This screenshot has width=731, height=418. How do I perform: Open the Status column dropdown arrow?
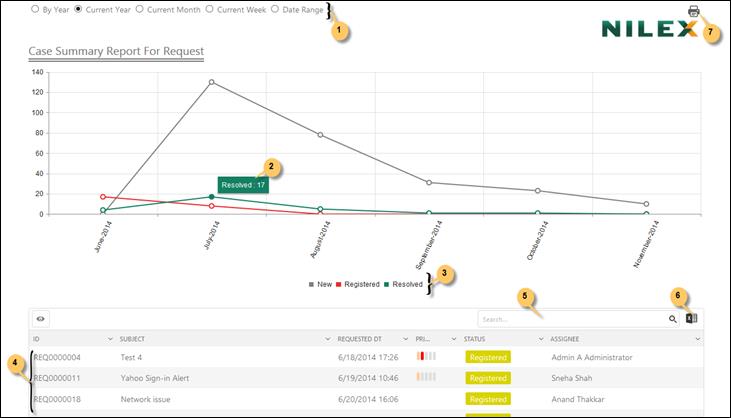point(540,339)
